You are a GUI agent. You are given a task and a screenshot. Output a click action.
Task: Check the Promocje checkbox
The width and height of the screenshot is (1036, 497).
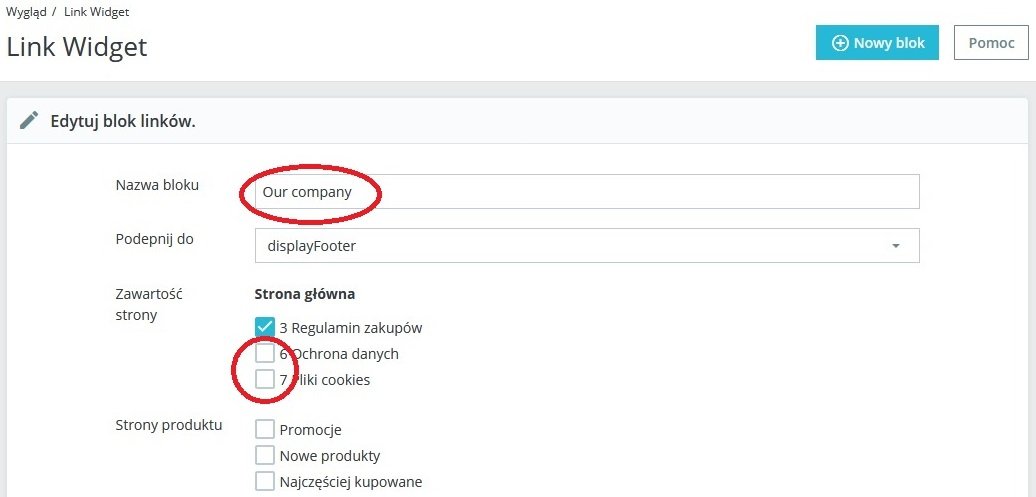(x=265, y=430)
